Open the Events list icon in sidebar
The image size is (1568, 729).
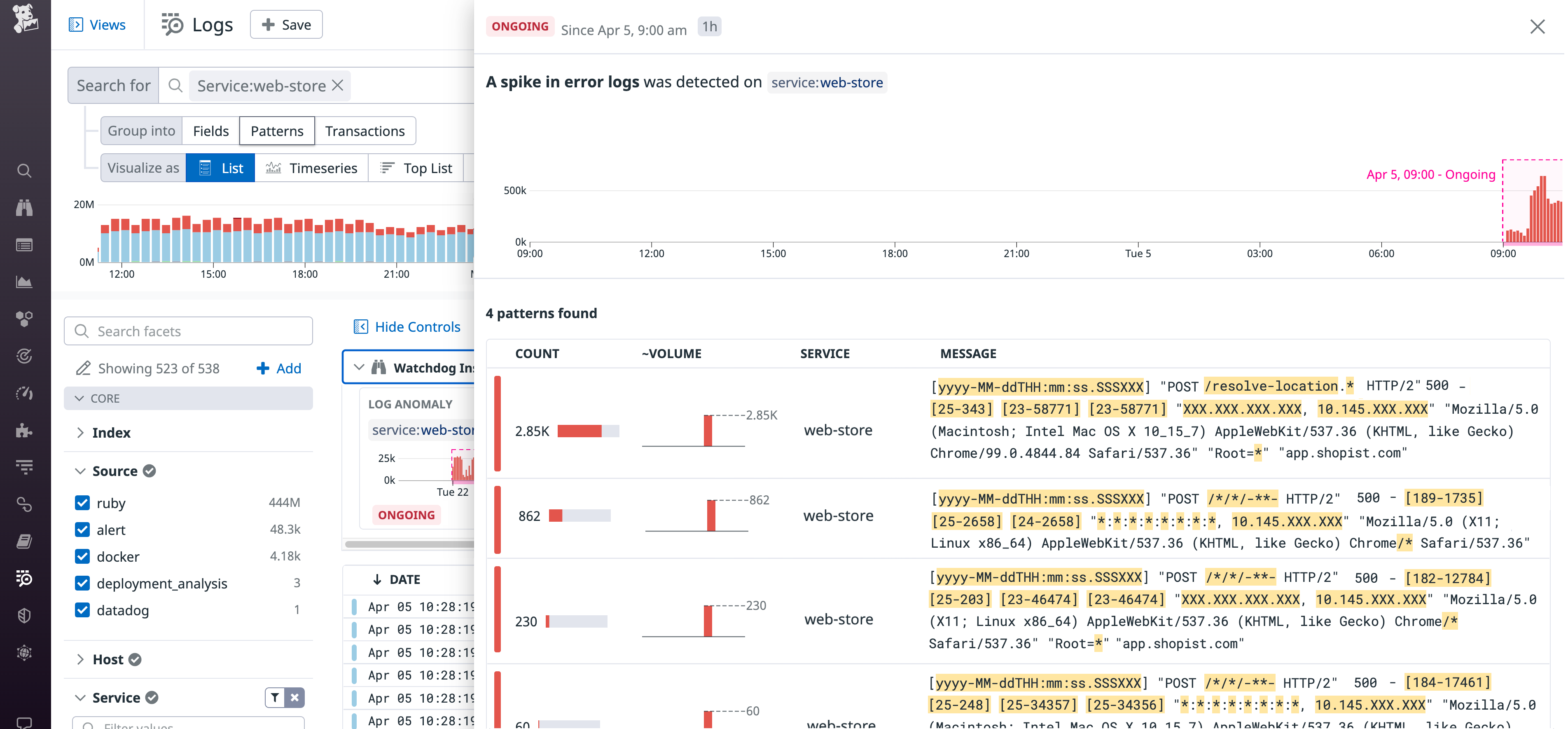(24, 245)
